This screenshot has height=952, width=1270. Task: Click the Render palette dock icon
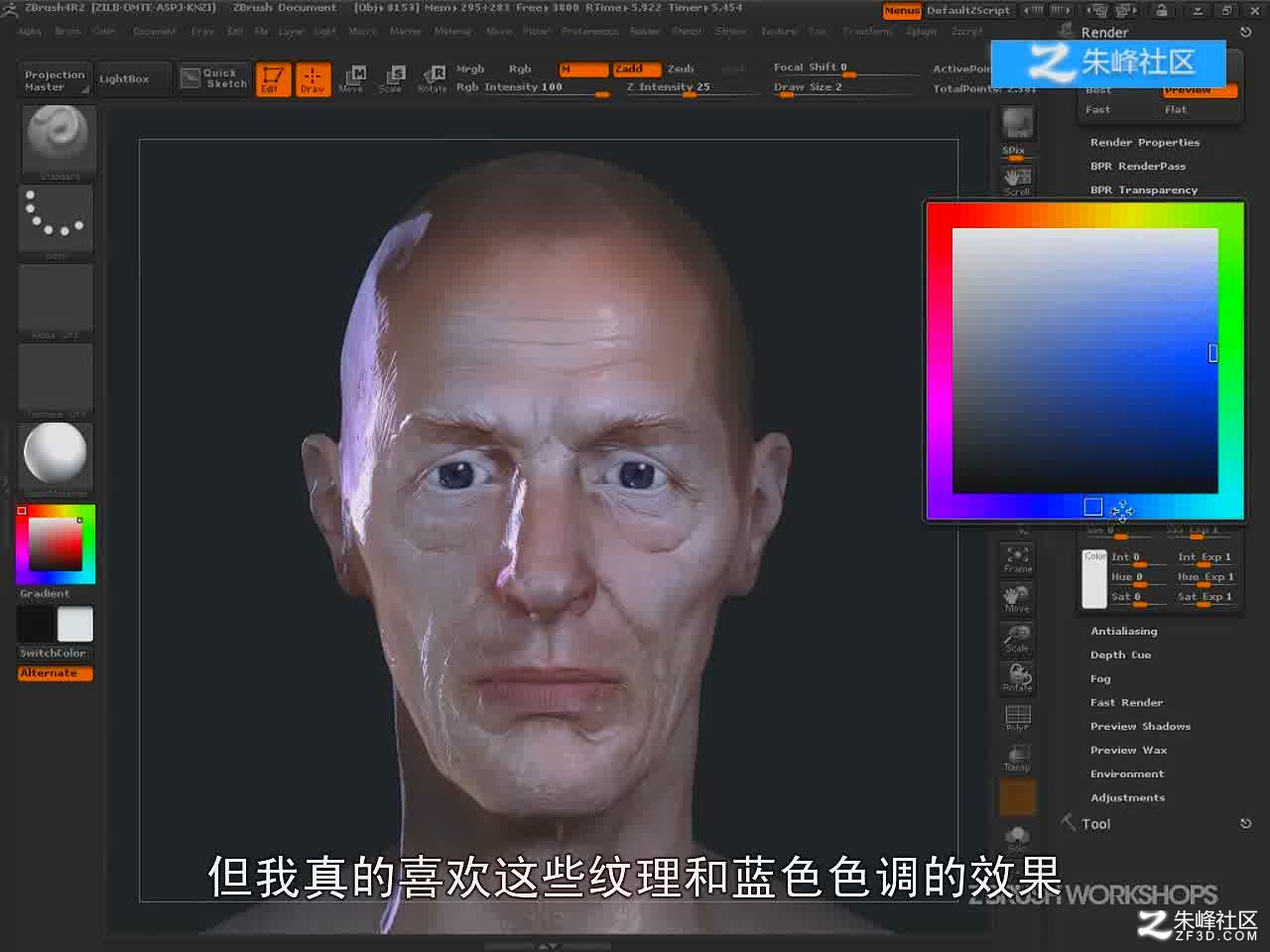(x=1066, y=31)
